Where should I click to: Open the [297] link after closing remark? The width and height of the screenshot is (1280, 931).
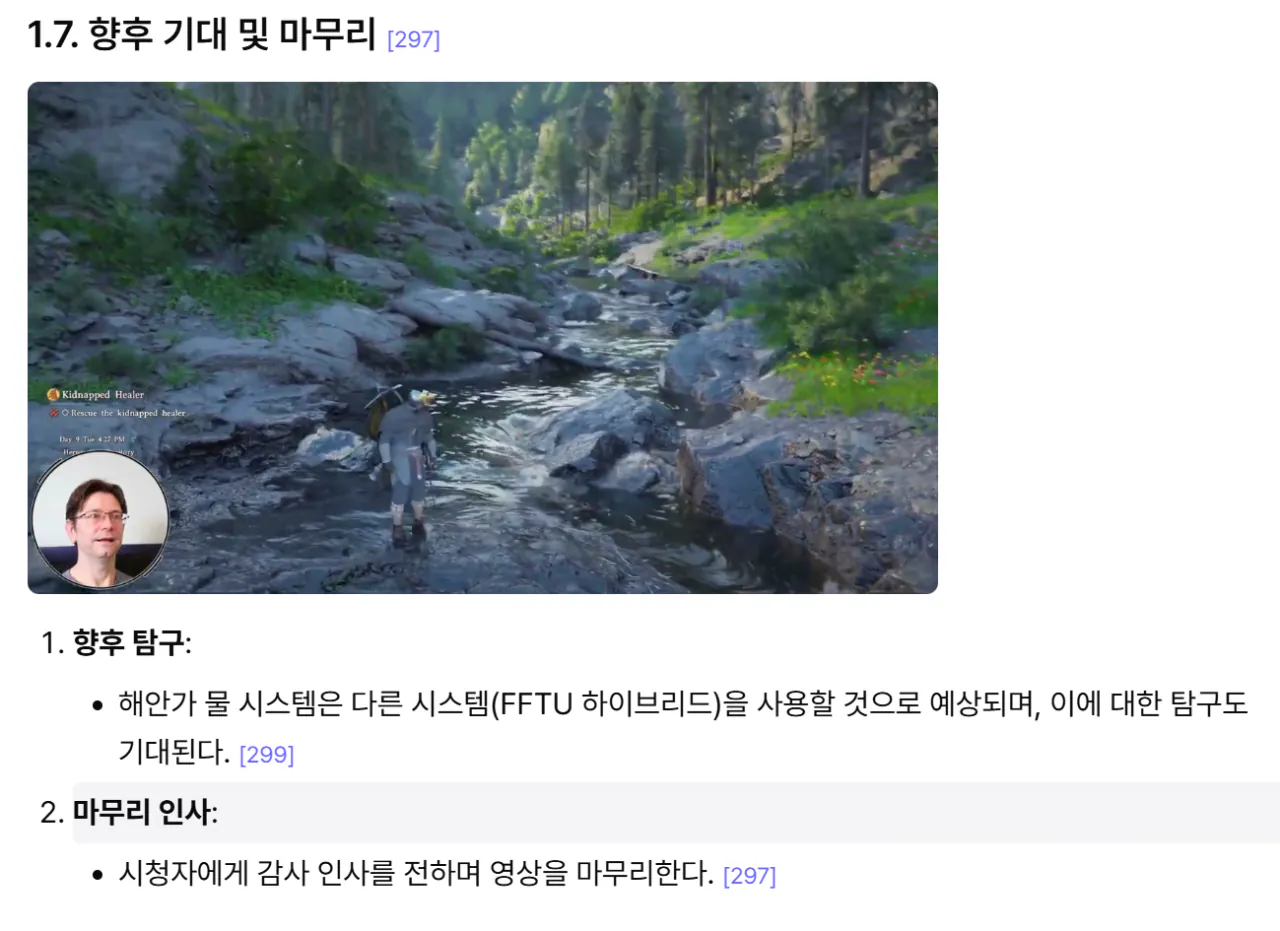[x=749, y=876]
